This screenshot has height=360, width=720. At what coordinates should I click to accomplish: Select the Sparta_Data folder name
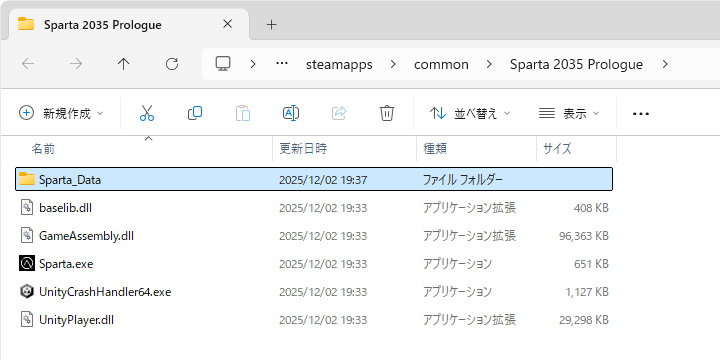coord(70,180)
